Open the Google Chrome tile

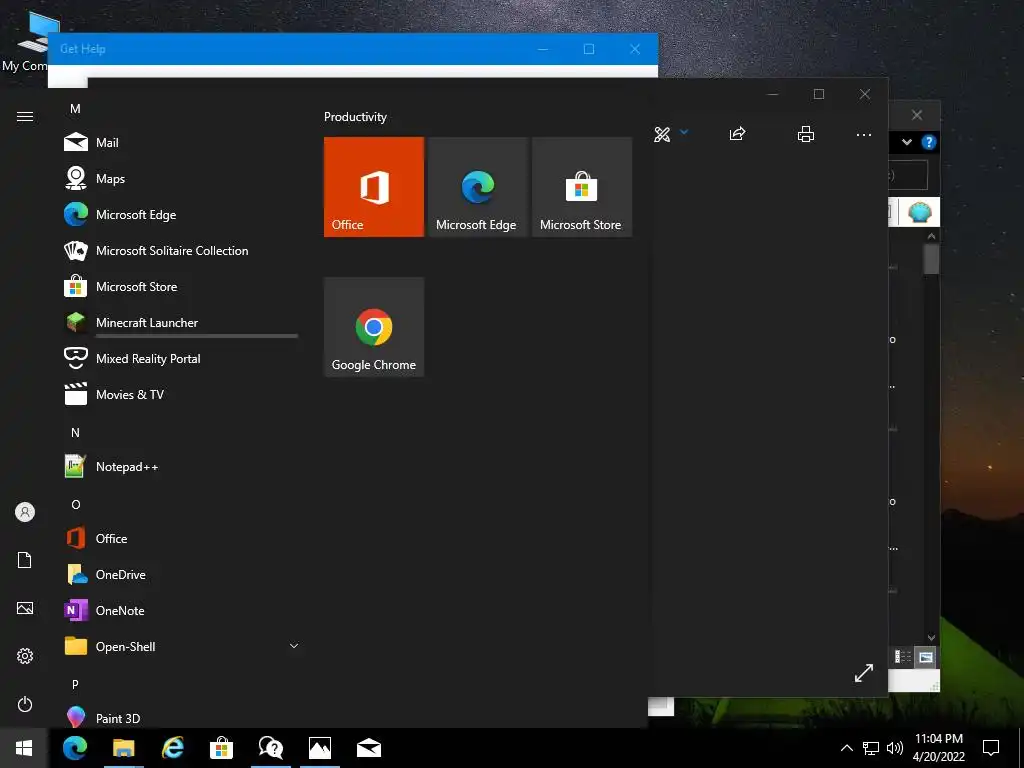pos(374,327)
